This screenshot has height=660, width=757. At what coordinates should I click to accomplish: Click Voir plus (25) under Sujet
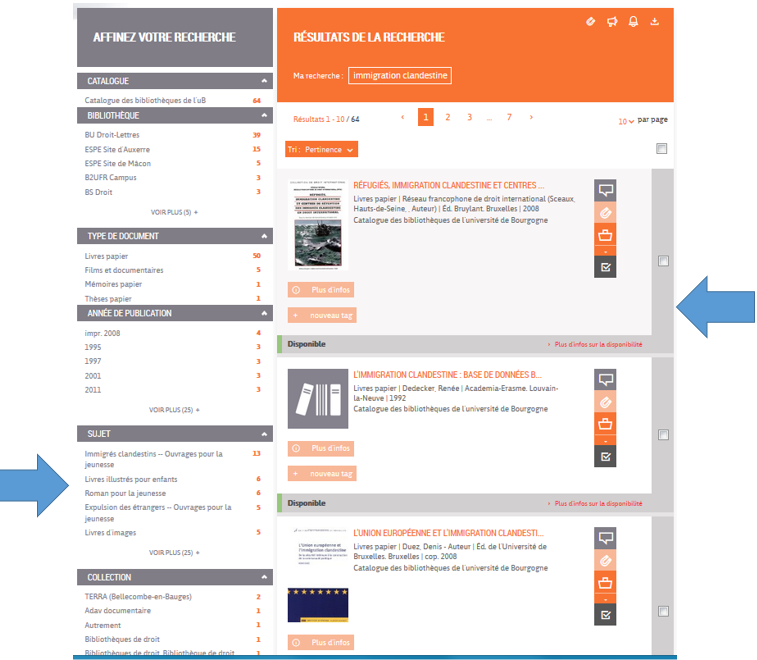(x=174, y=552)
